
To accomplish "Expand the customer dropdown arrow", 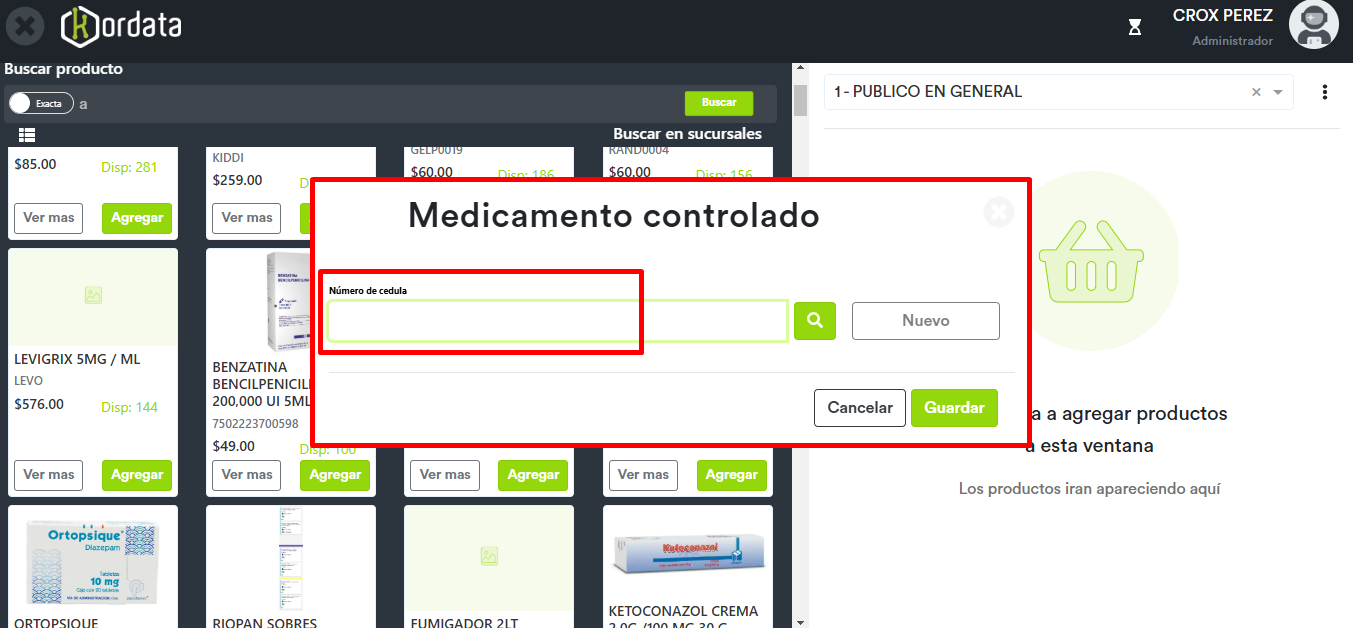I will tap(1277, 92).
